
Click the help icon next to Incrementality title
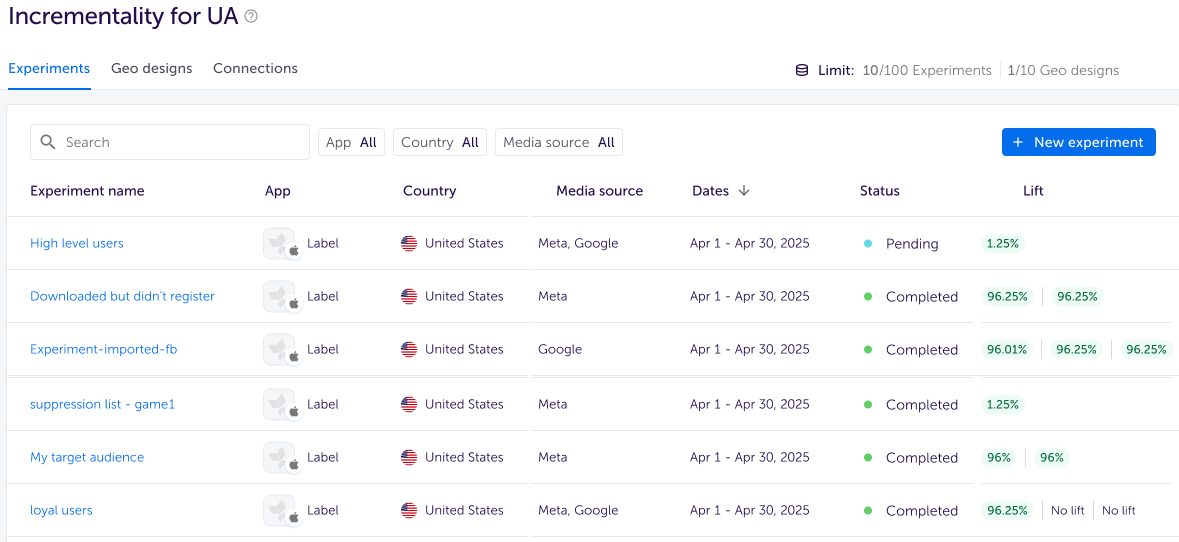click(251, 16)
